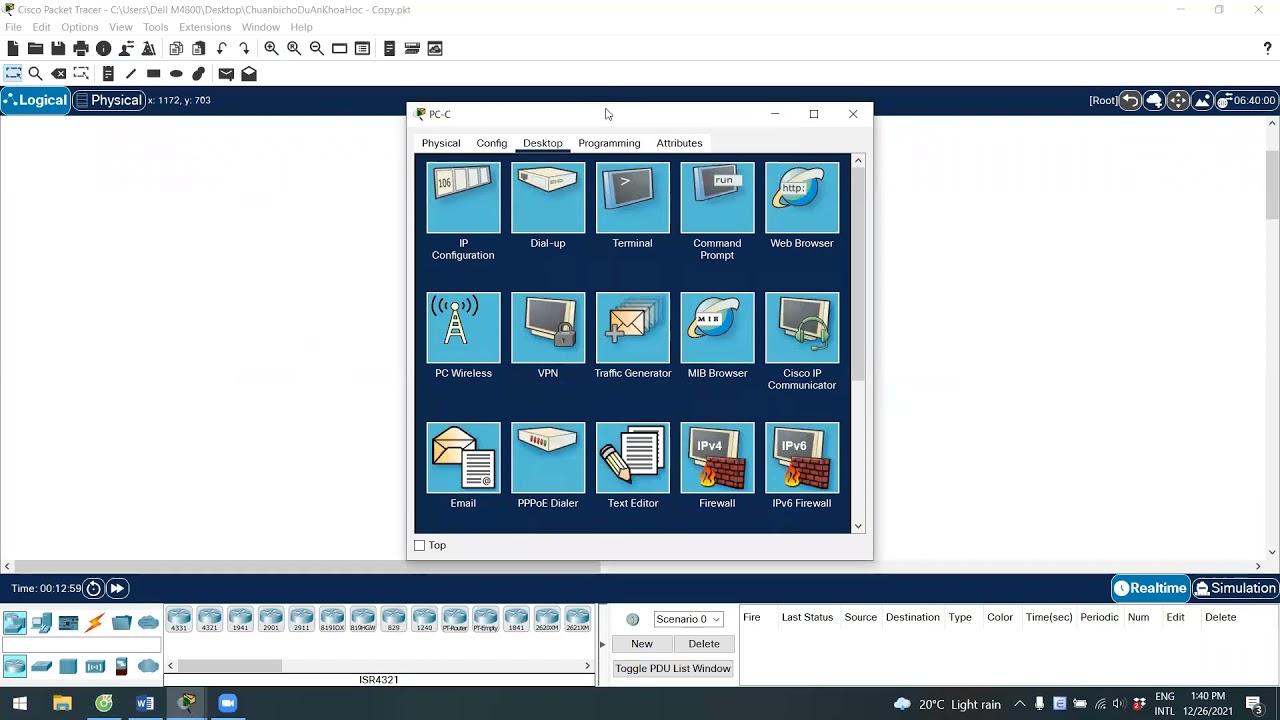Switch to the Config tab

(492, 143)
